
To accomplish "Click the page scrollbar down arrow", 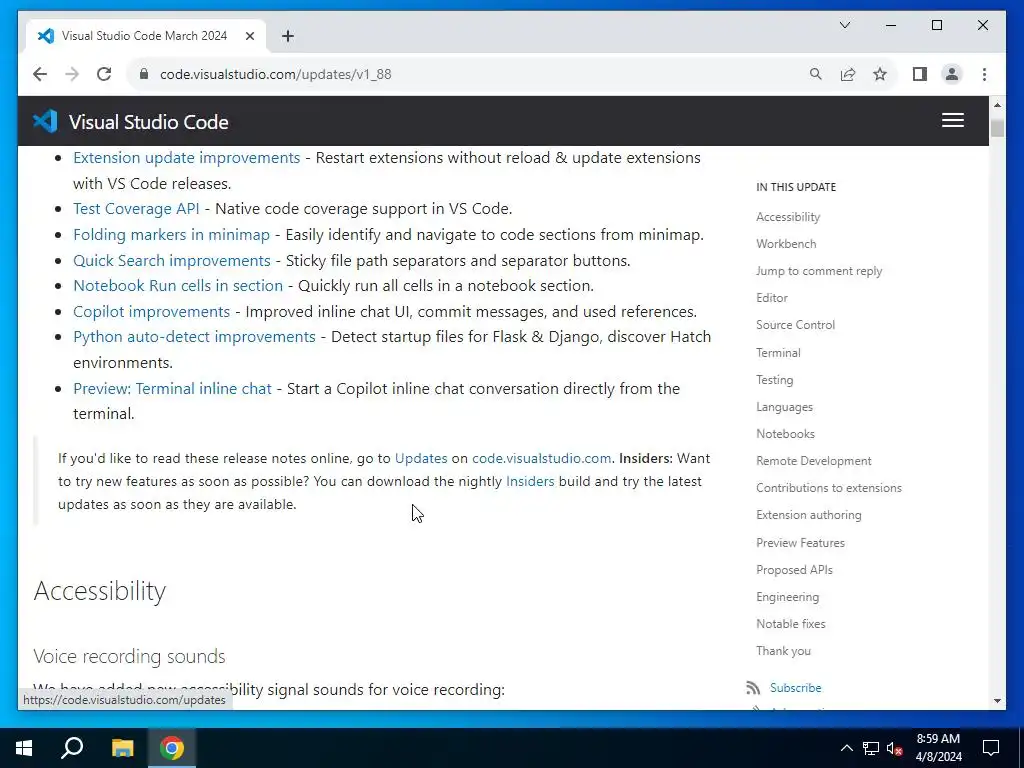I will point(997,701).
